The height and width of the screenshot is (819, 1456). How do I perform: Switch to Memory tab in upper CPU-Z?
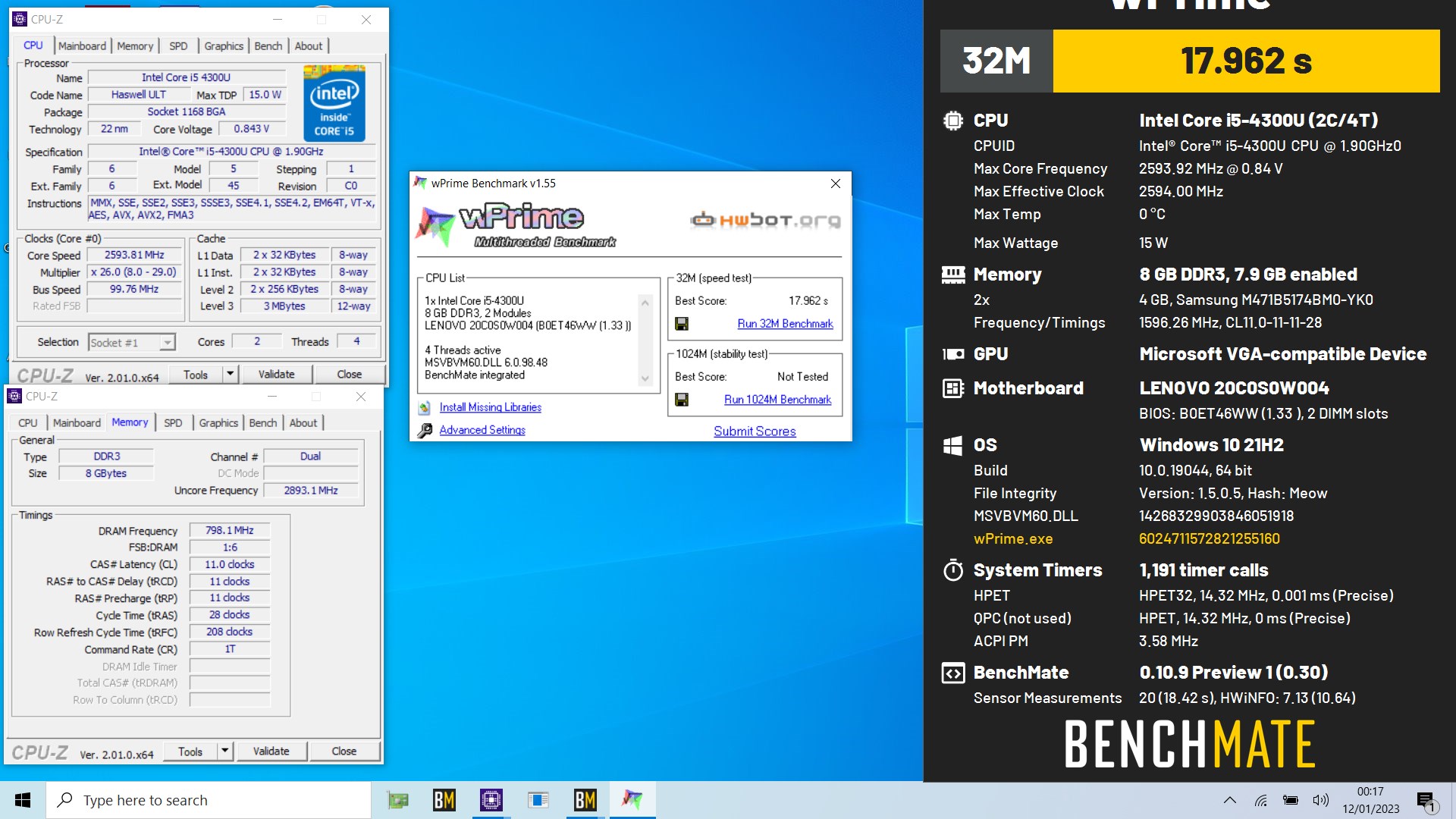point(135,46)
